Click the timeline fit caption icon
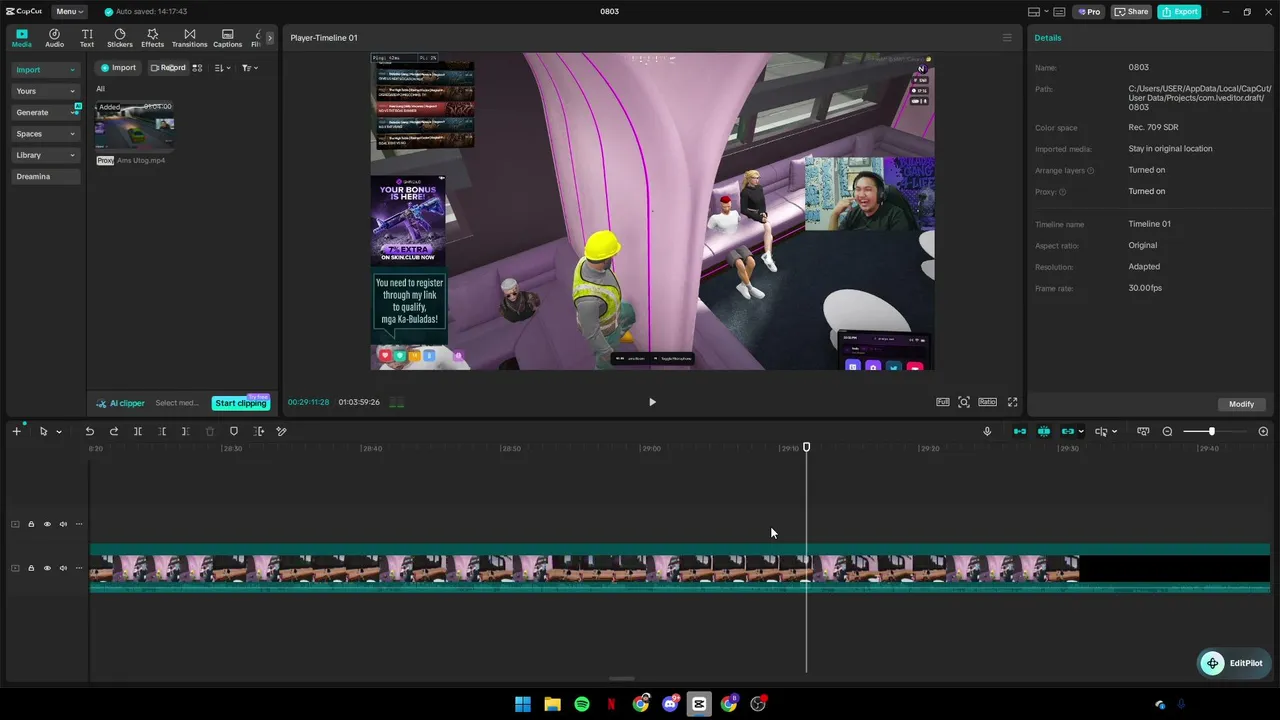The height and width of the screenshot is (720, 1280). [1143, 431]
